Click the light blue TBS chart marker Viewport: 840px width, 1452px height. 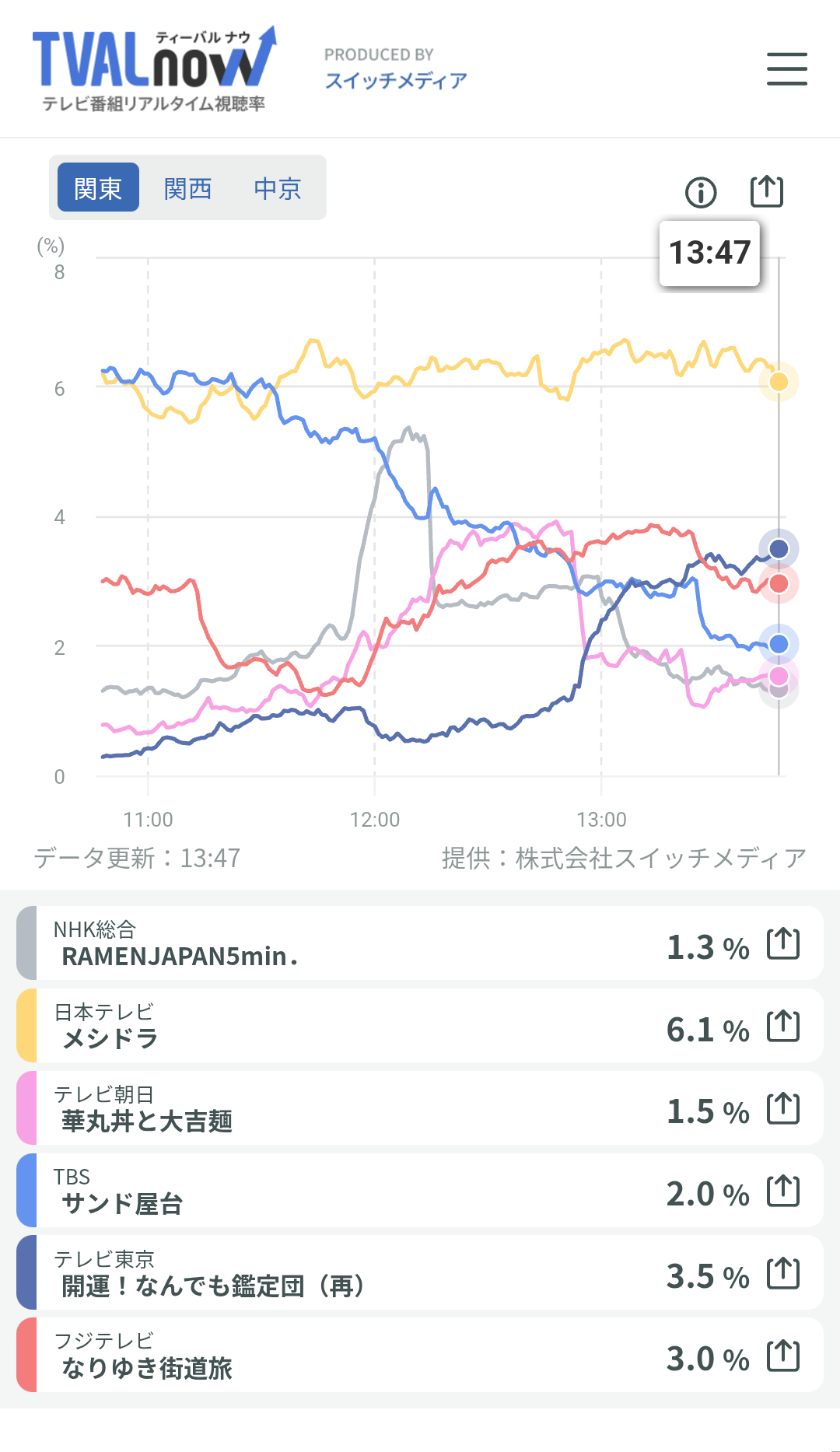pyautogui.click(x=779, y=644)
